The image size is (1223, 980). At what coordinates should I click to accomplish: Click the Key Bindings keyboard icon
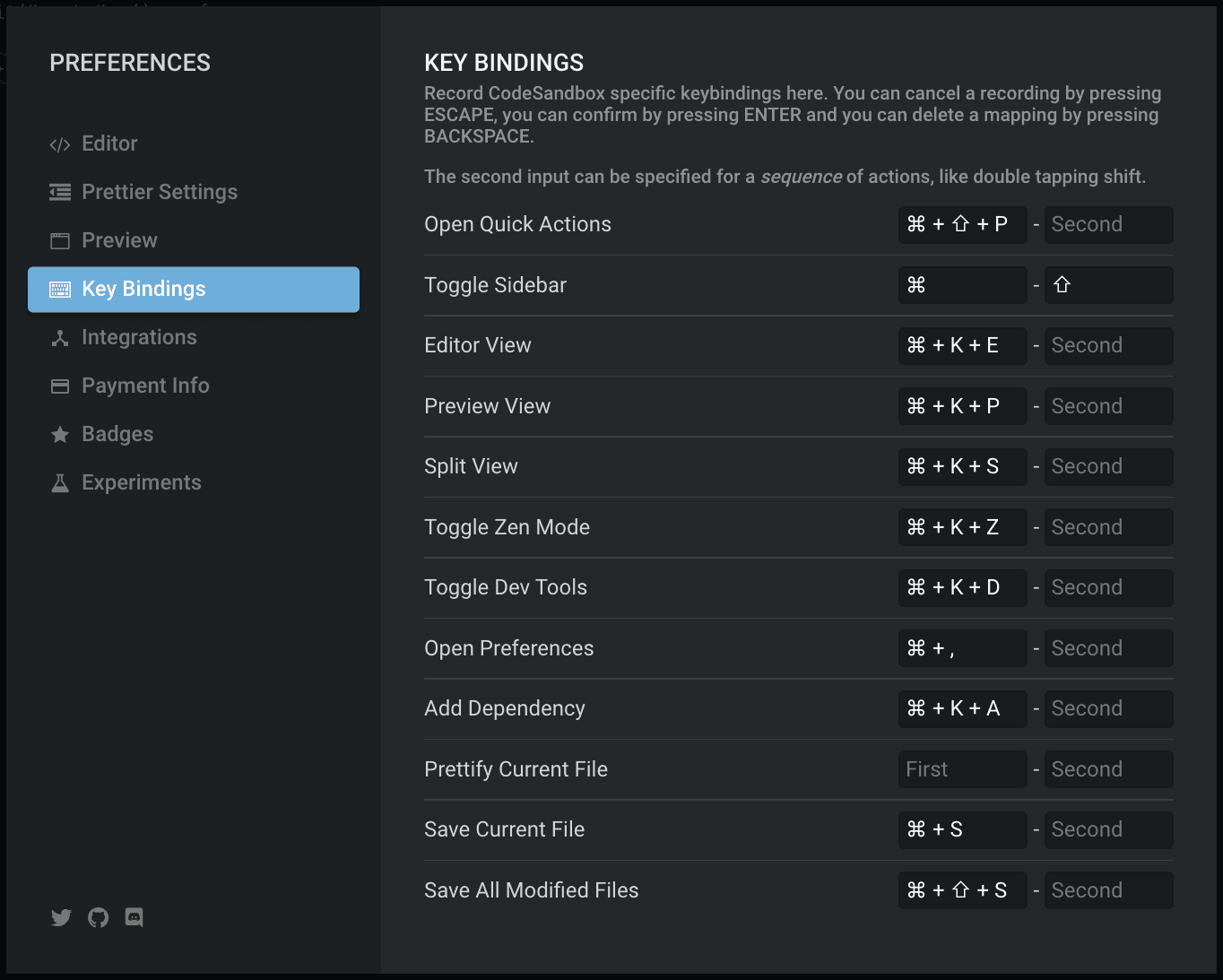point(60,289)
